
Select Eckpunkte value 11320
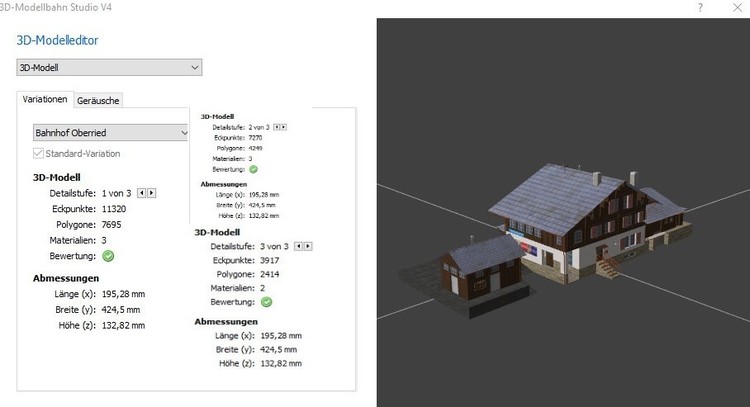(x=114, y=209)
